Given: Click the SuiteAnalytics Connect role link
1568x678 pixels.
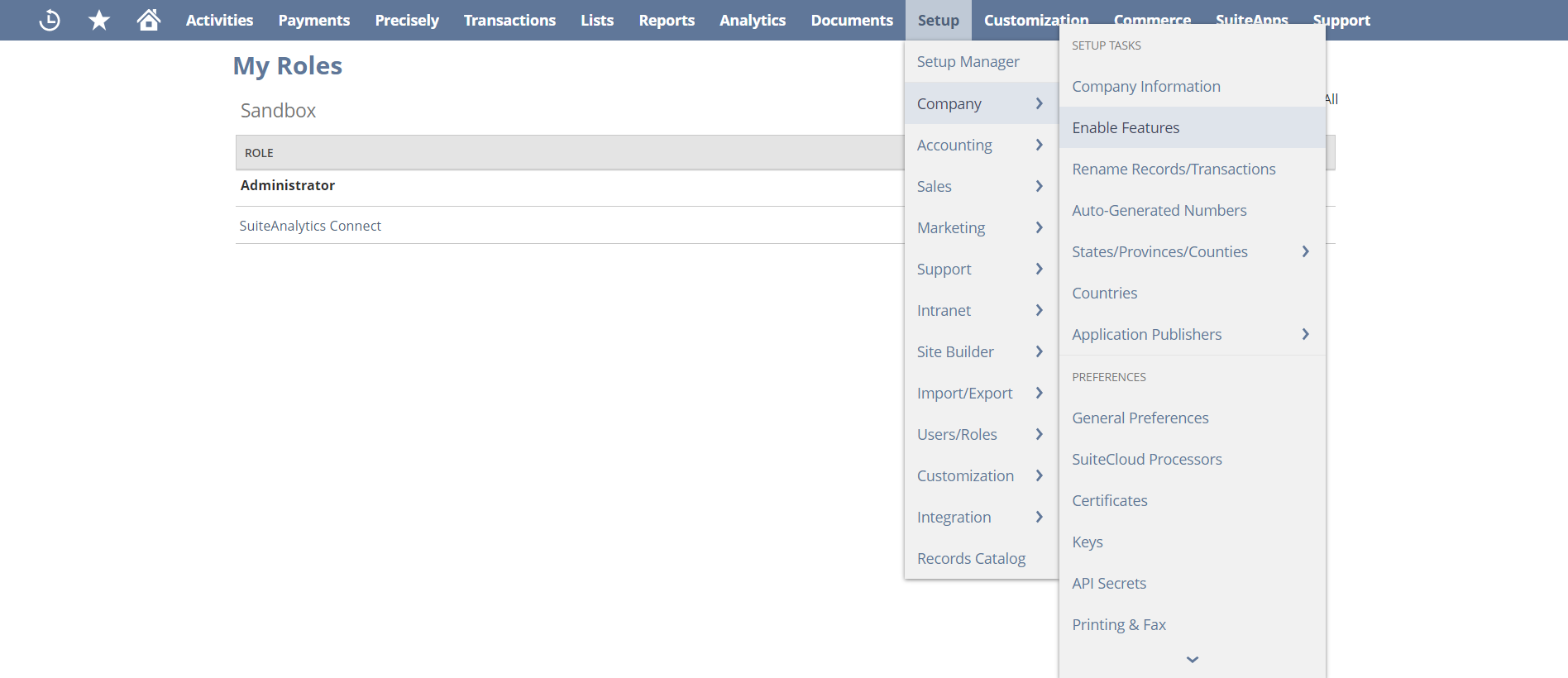Looking at the screenshot, I should click(x=310, y=226).
